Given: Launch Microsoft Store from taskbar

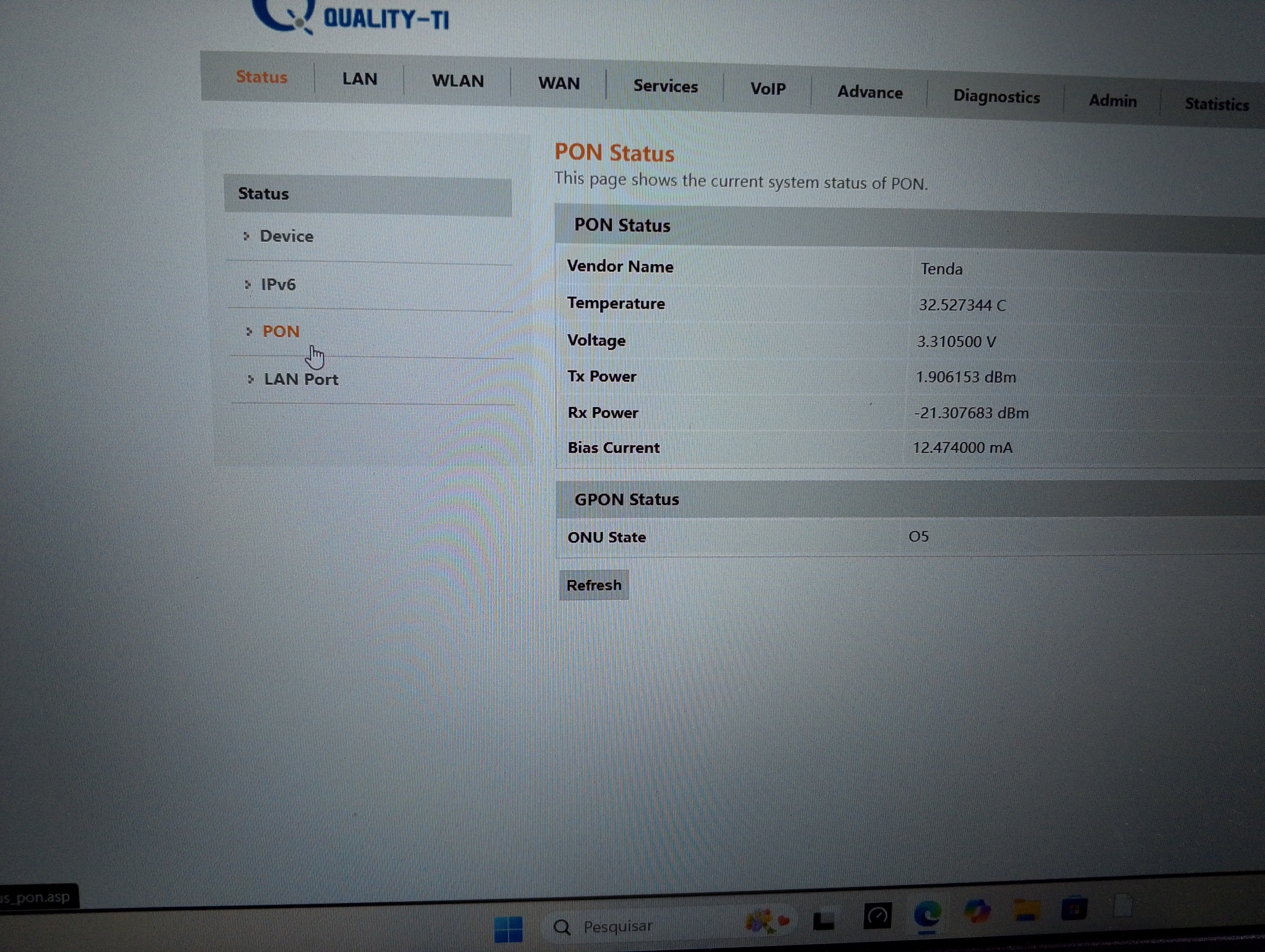Looking at the screenshot, I should click(1073, 909).
